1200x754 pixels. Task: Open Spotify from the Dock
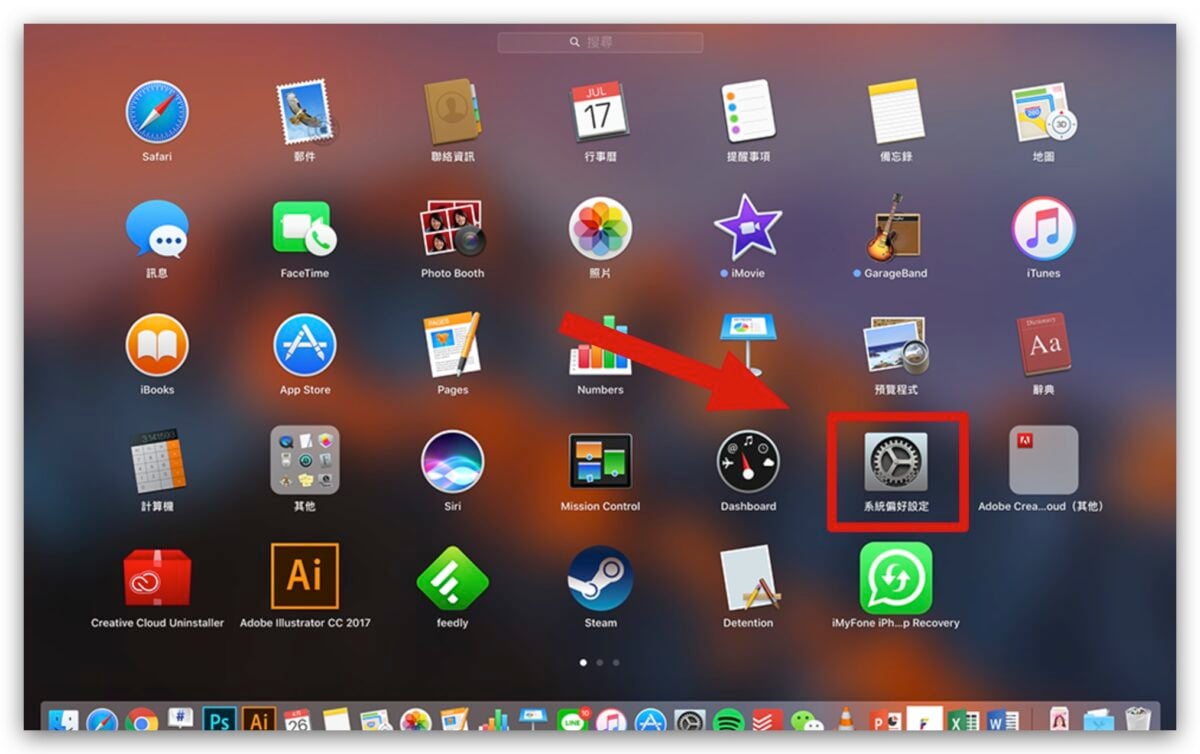[729, 719]
